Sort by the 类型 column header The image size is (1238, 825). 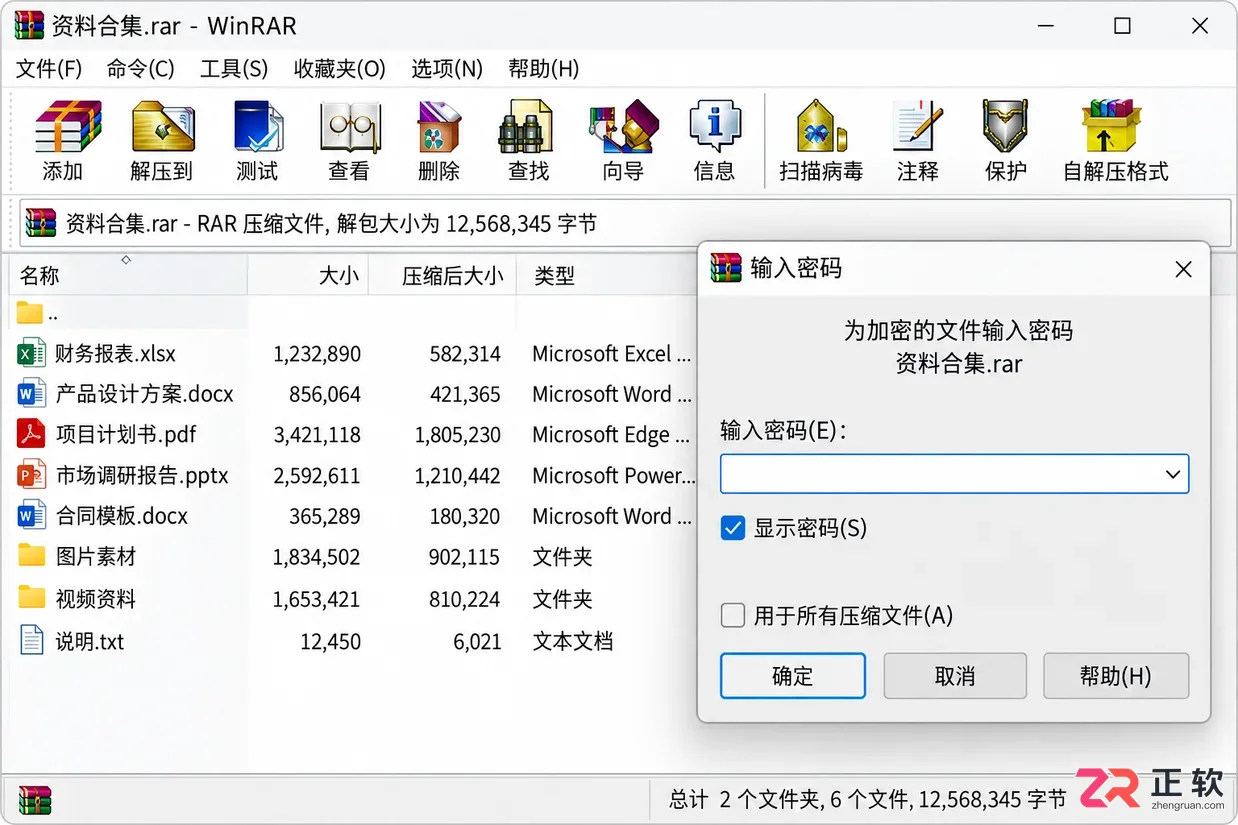606,275
